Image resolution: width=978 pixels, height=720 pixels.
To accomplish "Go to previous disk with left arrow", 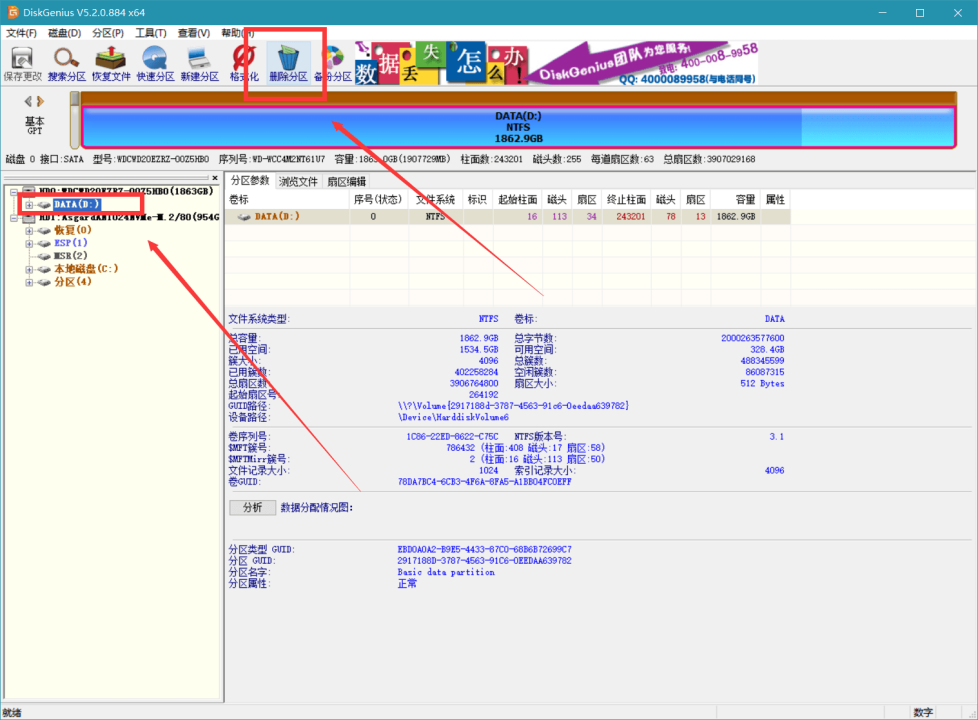I will [27, 101].
